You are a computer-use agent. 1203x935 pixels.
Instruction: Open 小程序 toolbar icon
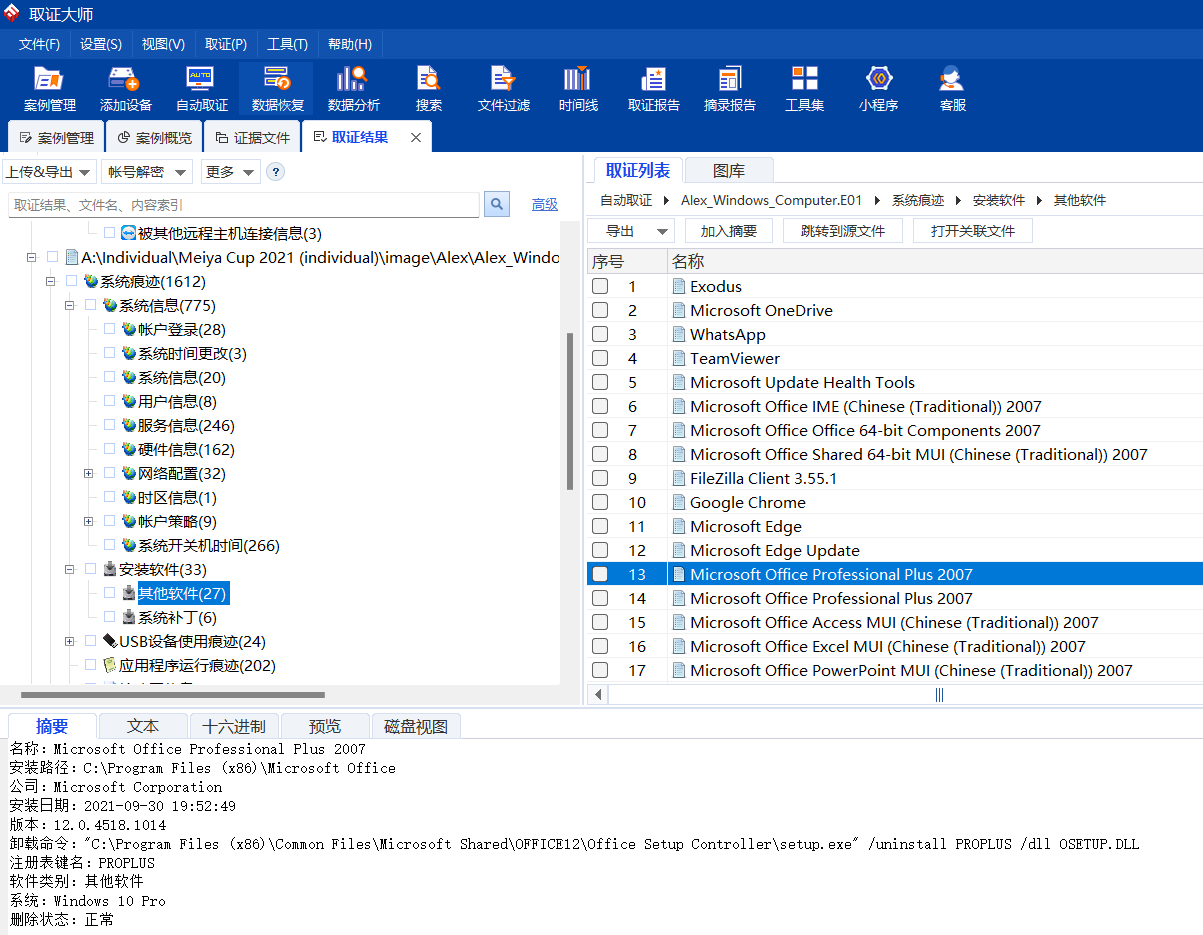coord(878,89)
